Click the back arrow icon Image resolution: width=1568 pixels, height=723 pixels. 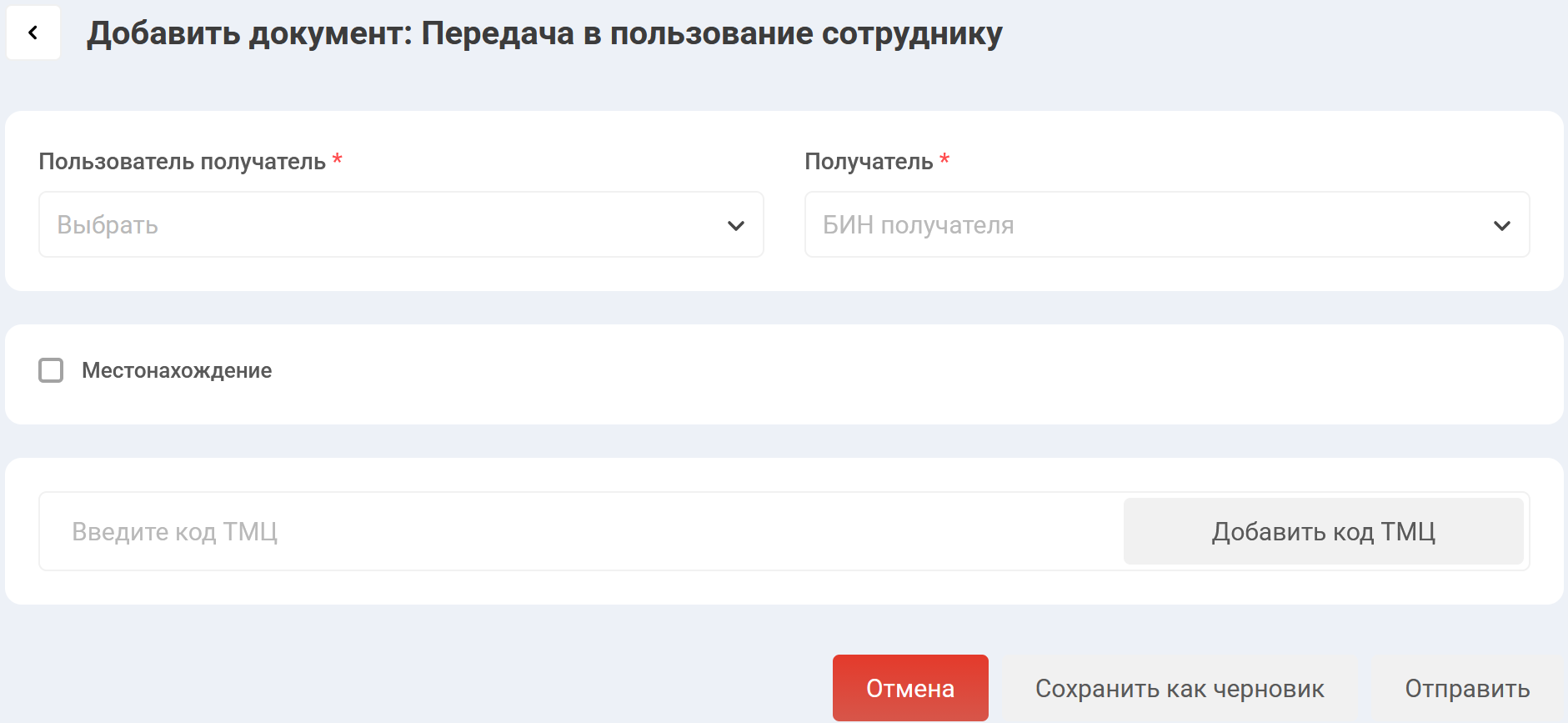(33, 33)
